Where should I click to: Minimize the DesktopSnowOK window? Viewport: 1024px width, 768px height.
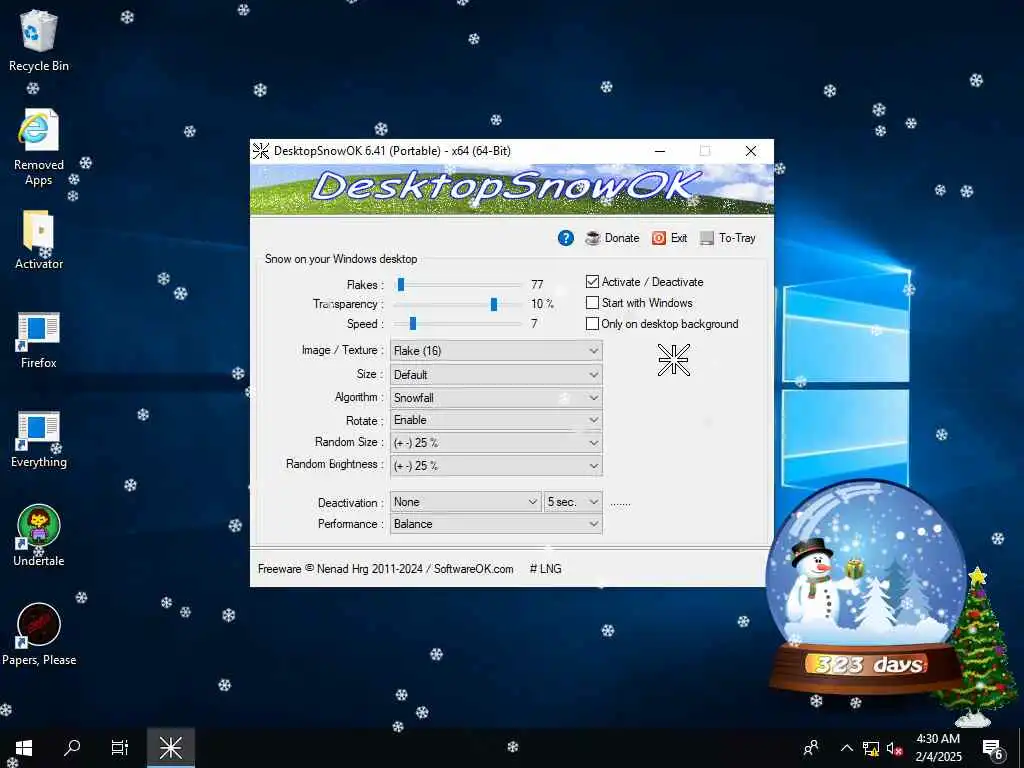coord(660,151)
